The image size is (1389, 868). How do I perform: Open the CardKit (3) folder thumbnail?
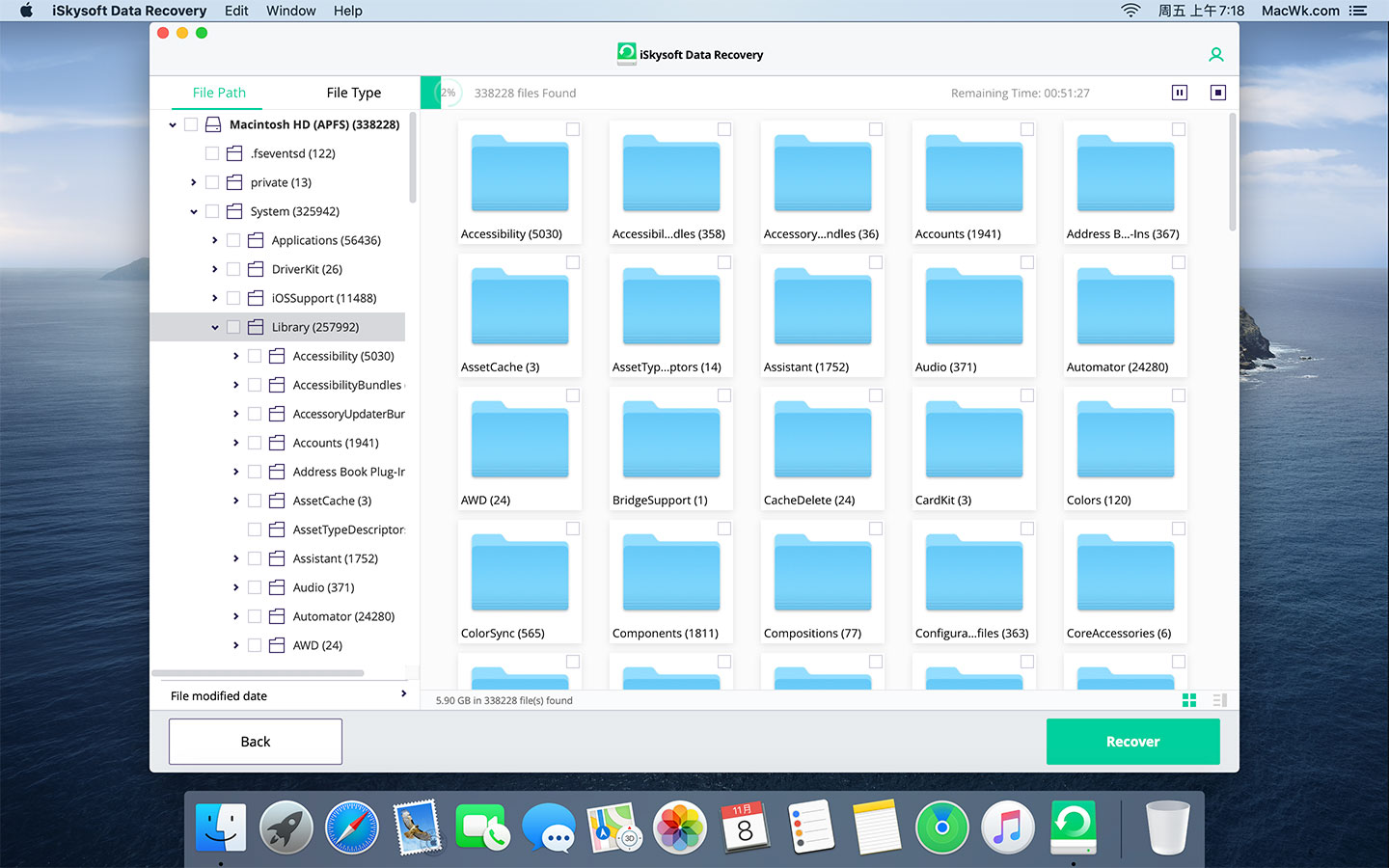(973, 440)
